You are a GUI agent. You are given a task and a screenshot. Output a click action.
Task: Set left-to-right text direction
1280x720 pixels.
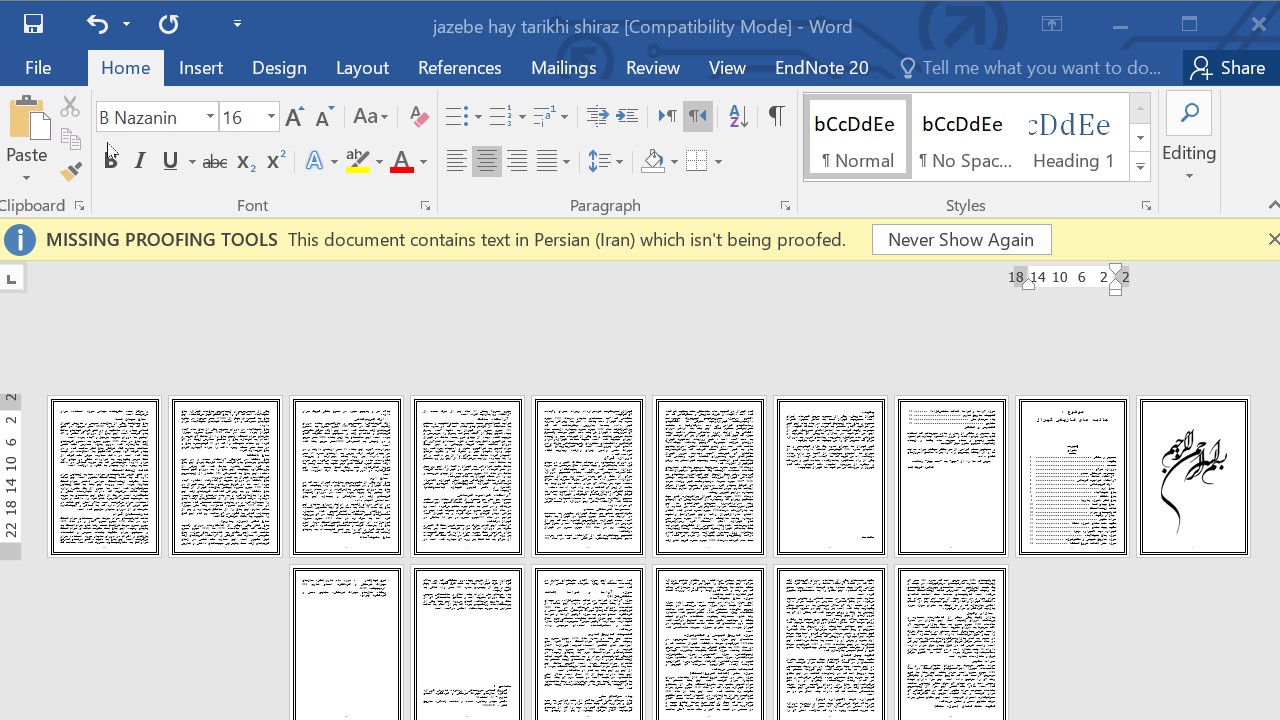pos(667,117)
